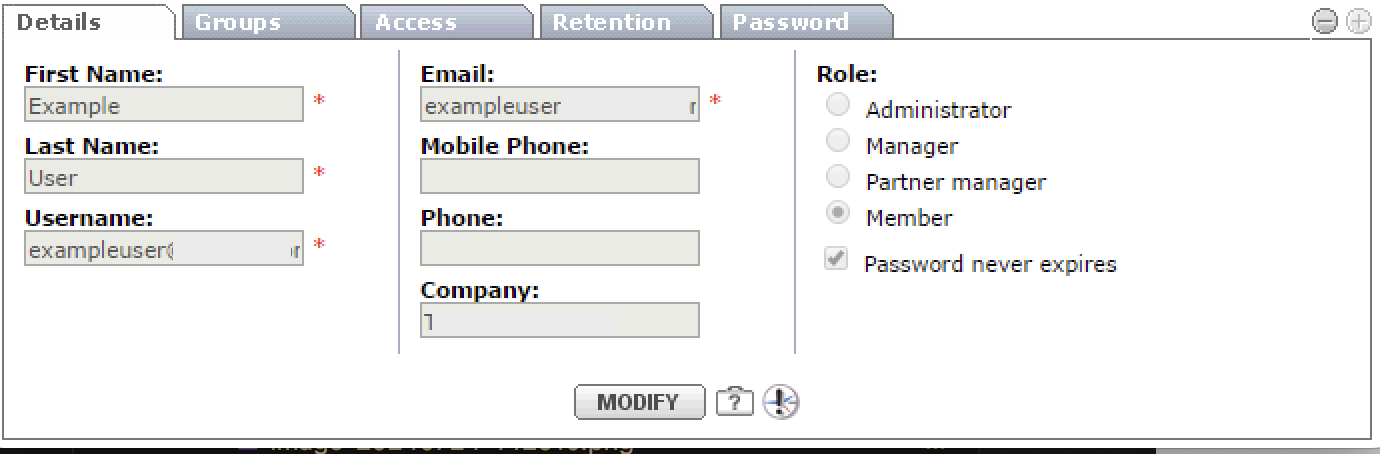Open the Access tab

(x=416, y=22)
